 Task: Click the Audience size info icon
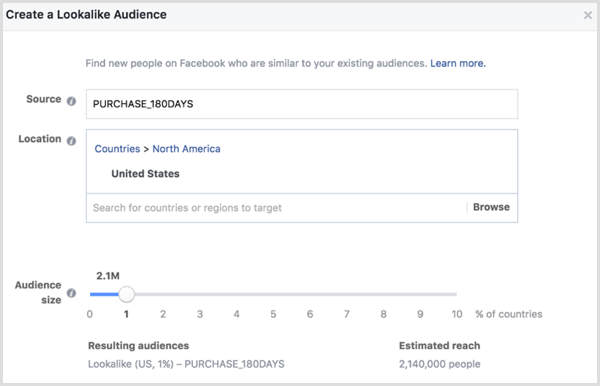coord(71,293)
